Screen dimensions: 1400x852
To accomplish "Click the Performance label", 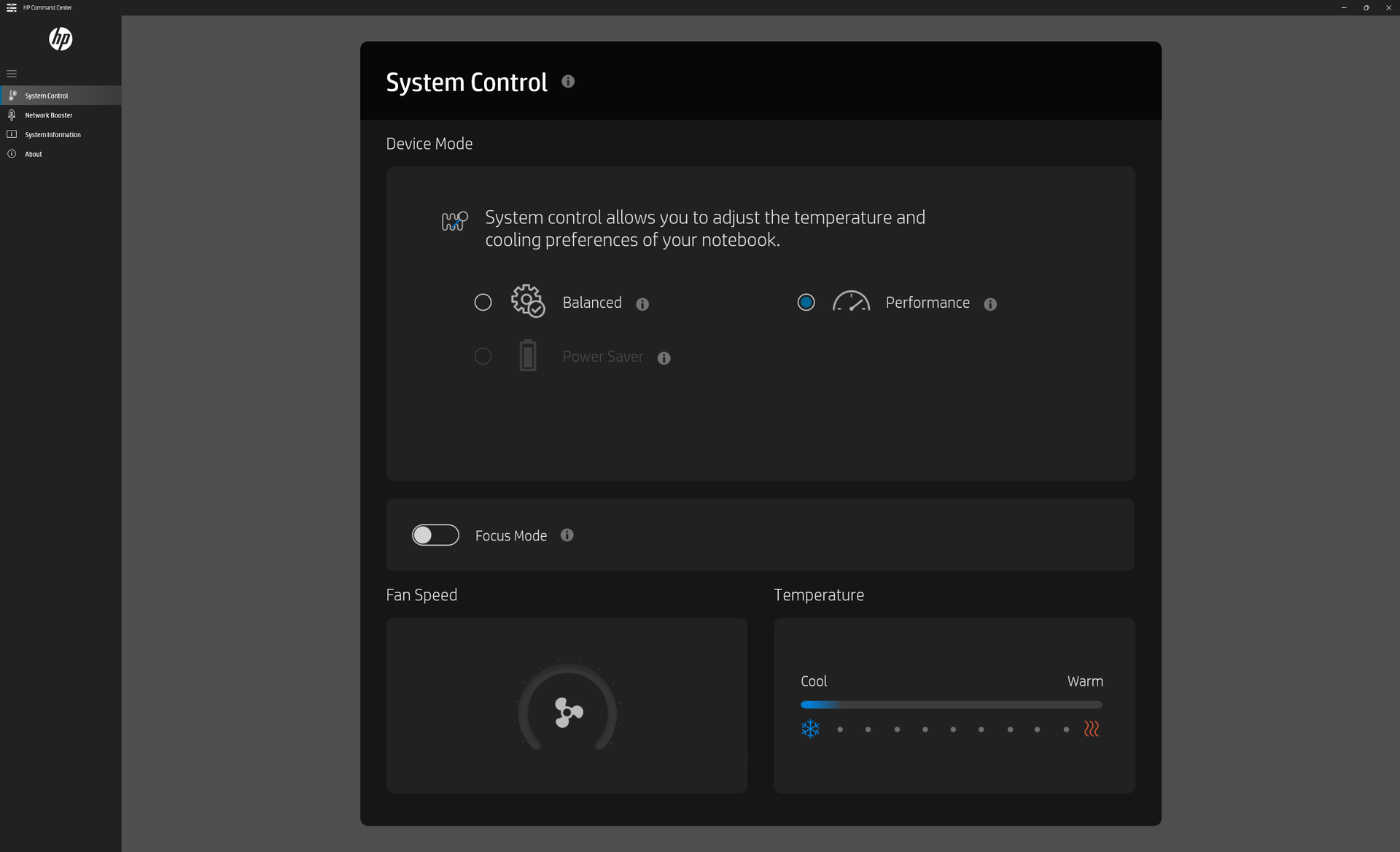I will [x=927, y=303].
